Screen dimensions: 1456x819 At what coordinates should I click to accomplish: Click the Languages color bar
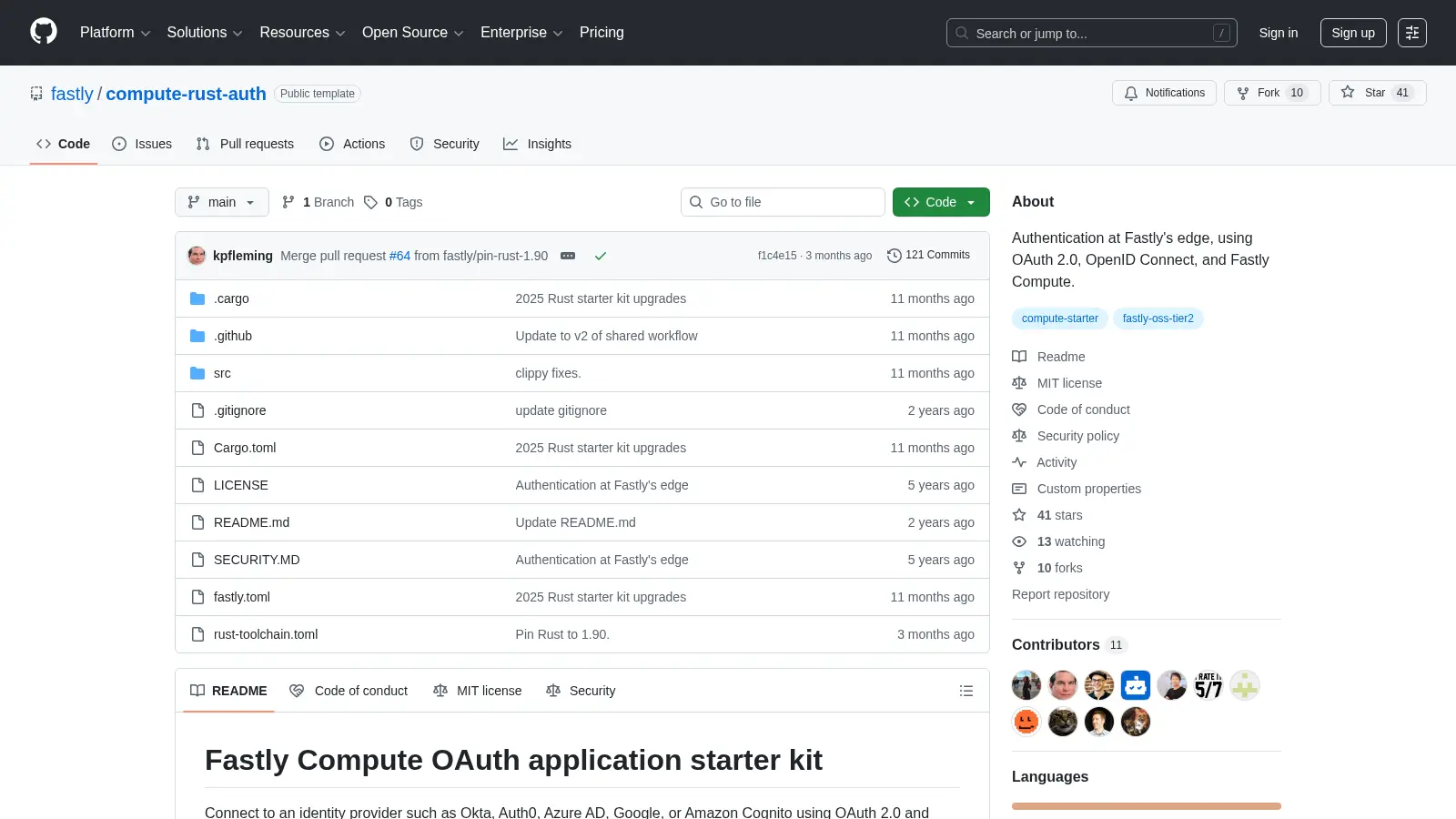1147,806
